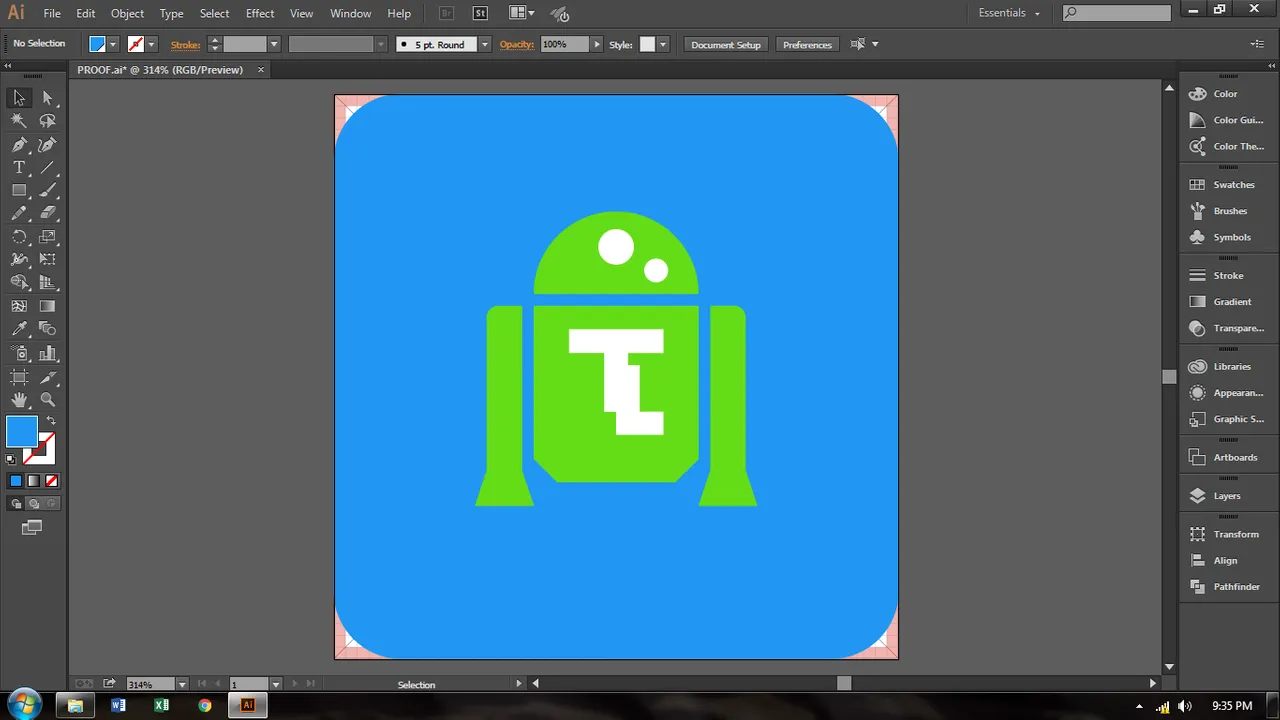Choose the Symbol Sprayer tool
The image size is (1280, 720).
(19, 353)
